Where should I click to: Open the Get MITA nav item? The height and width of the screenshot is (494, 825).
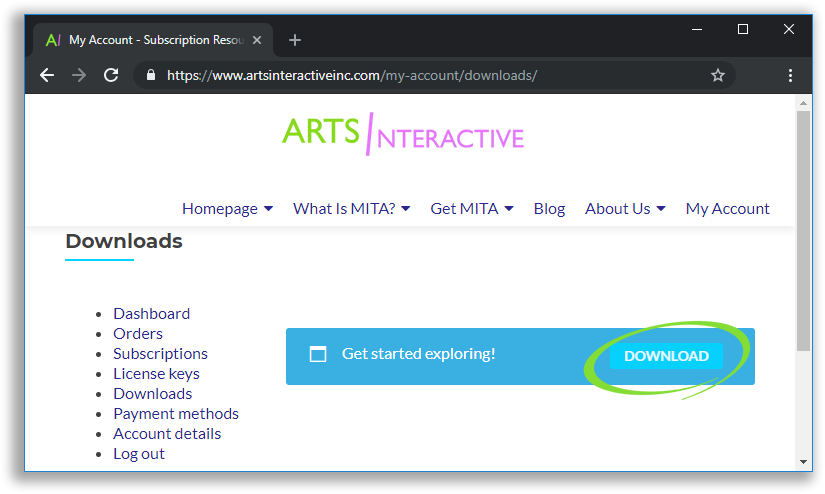coord(464,209)
